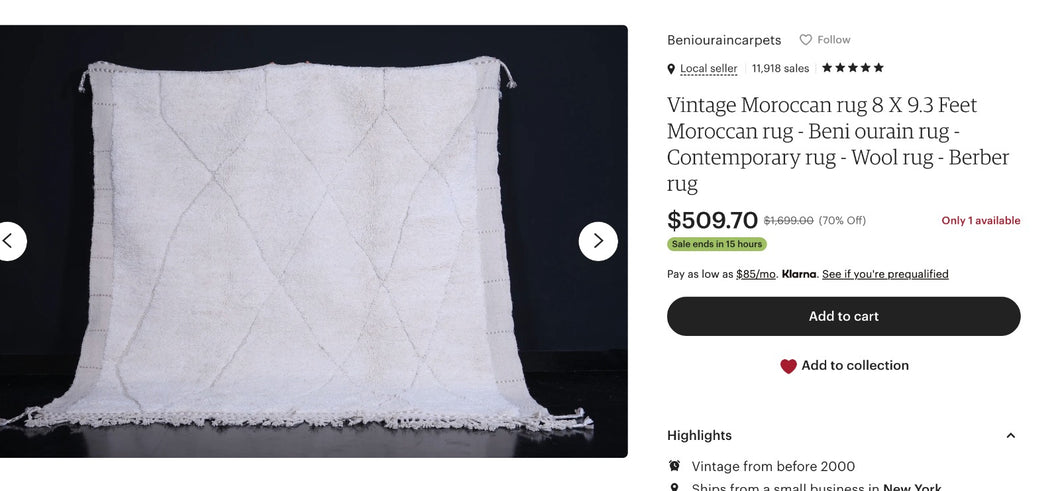Show the next rug photo
The height and width of the screenshot is (491, 1060).
[x=598, y=241]
